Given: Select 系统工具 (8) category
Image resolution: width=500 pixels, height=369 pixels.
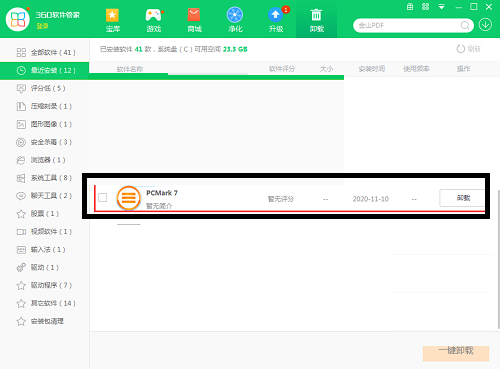Looking at the screenshot, I should coord(44,178).
